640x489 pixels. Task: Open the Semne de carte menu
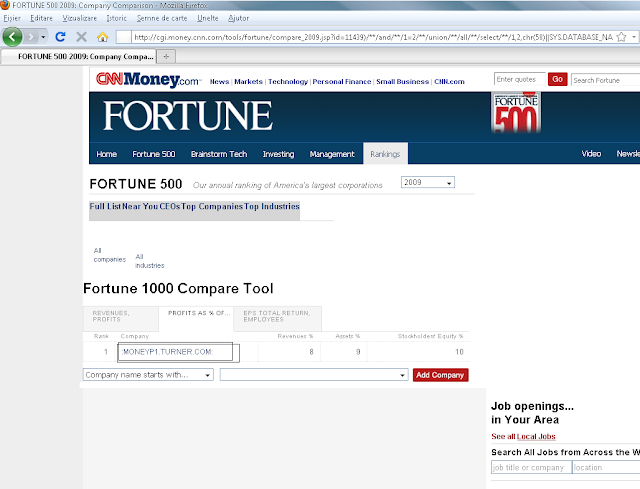pos(162,18)
